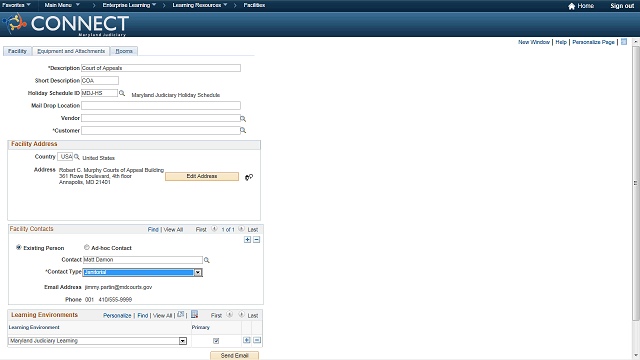Screen dimensions: 640x360
Task: Expand the Favorites menu
Action: [16, 5]
